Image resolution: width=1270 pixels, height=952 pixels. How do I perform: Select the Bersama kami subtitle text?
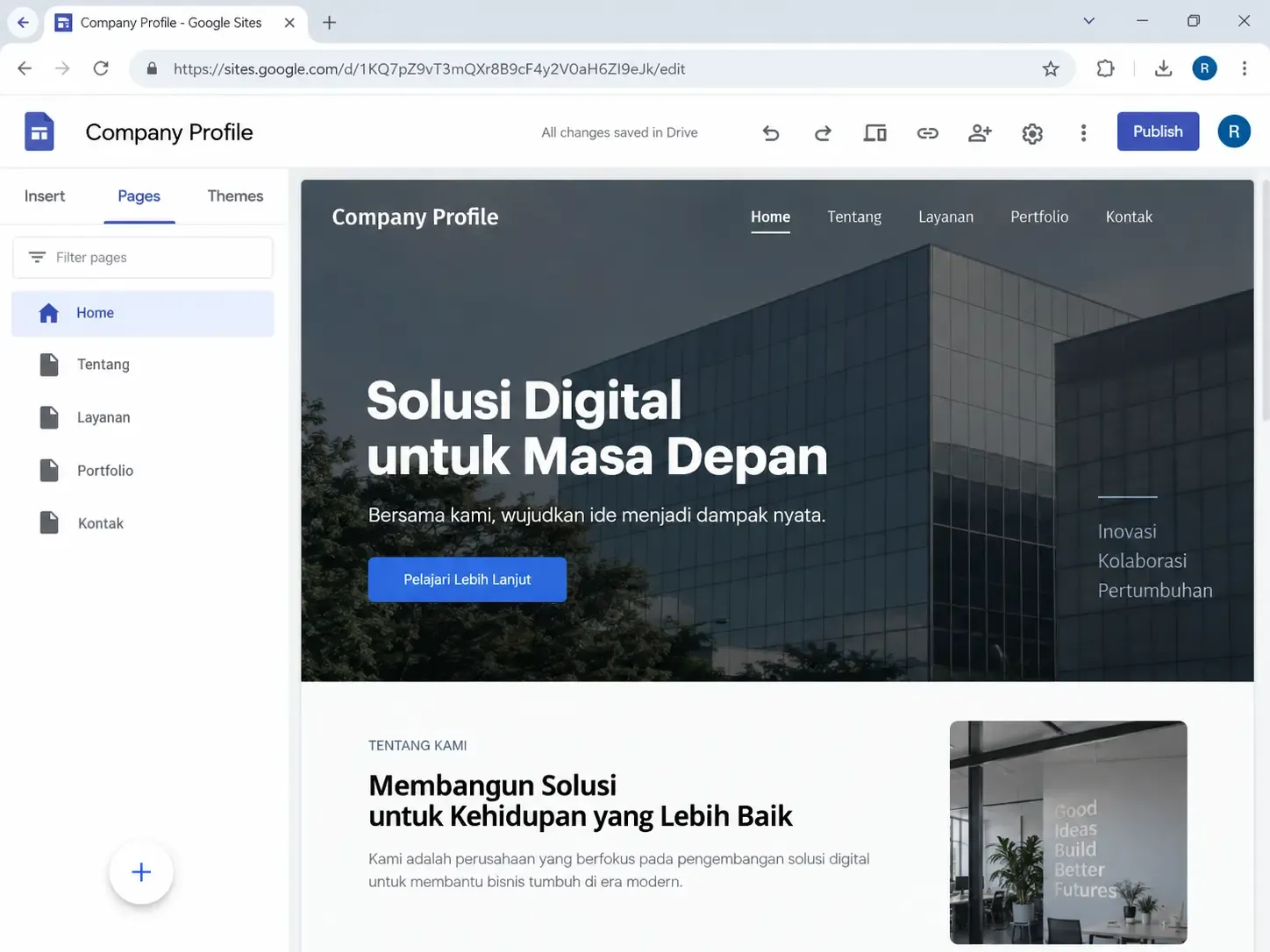point(596,515)
